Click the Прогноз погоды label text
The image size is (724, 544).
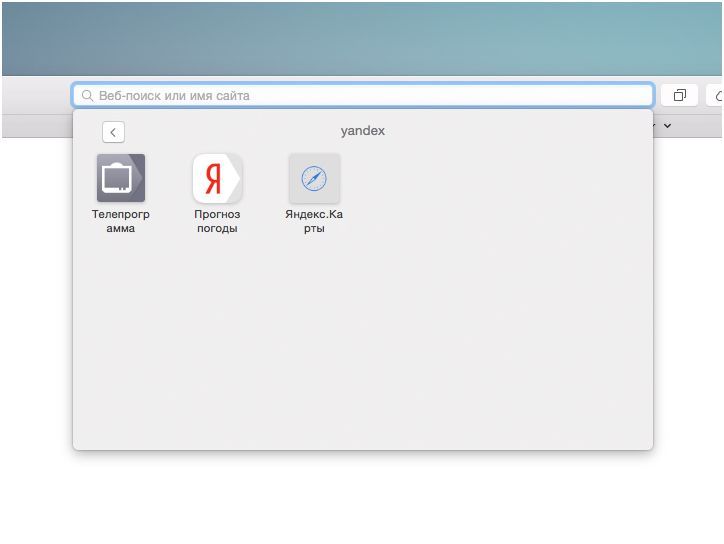[x=217, y=221]
